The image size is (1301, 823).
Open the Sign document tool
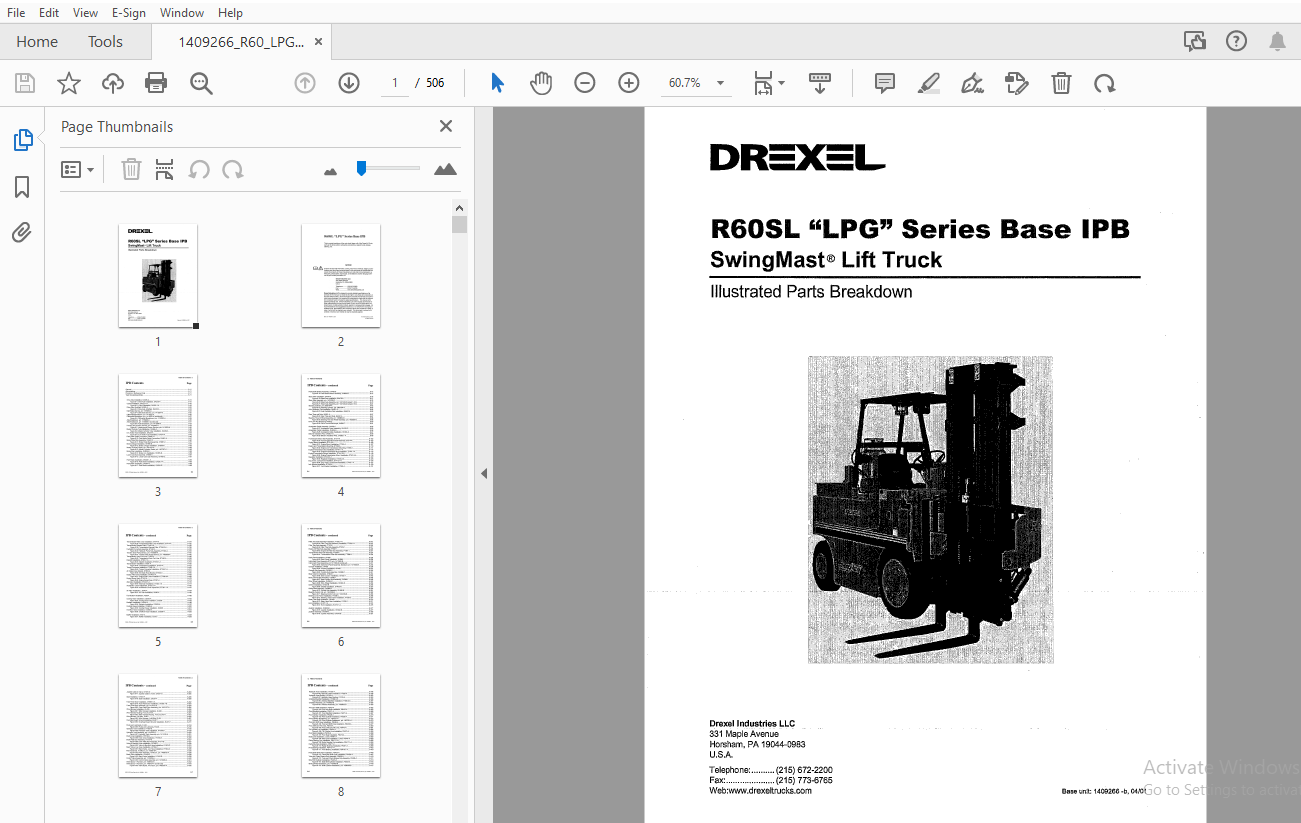[972, 83]
